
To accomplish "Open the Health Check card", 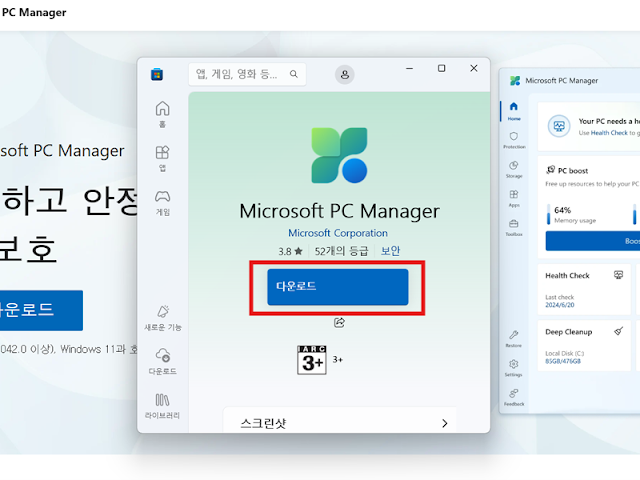I will (584, 289).
